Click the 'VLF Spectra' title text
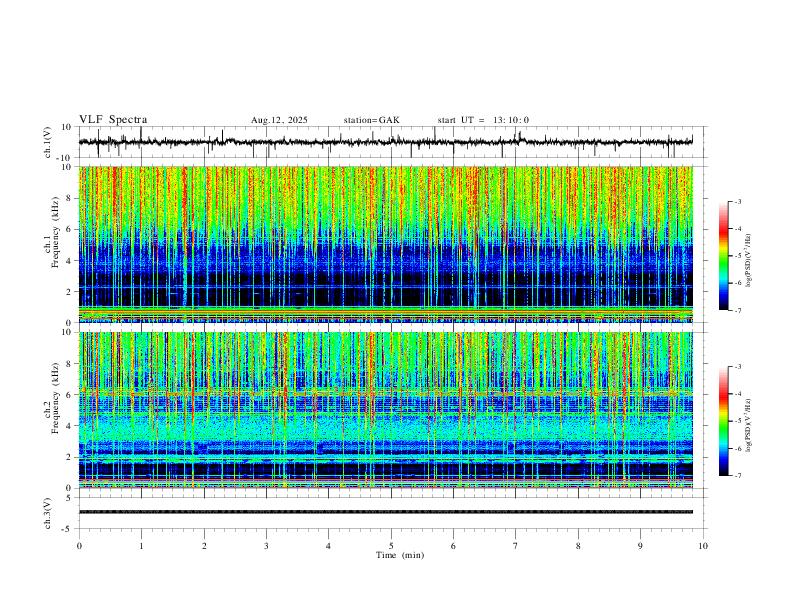This screenshot has height=612, width=792. click(113, 120)
